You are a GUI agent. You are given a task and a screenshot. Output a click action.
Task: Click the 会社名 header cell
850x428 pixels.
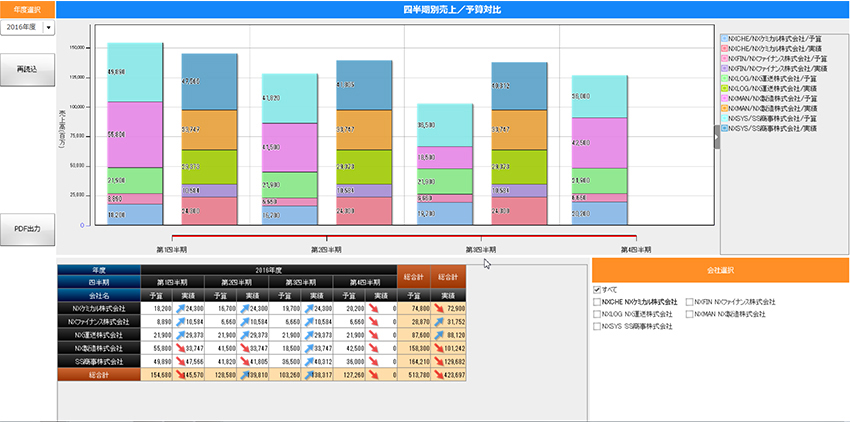pos(99,296)
